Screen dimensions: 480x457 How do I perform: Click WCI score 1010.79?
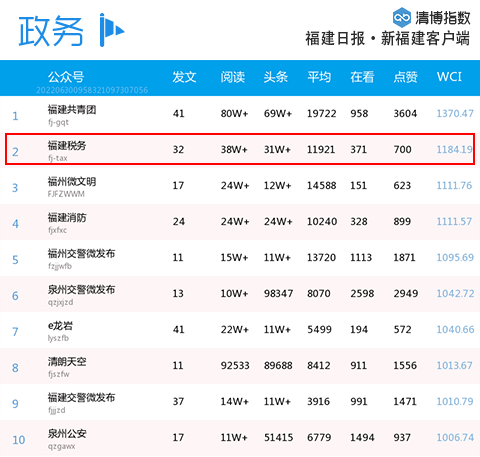click(455, 401)
